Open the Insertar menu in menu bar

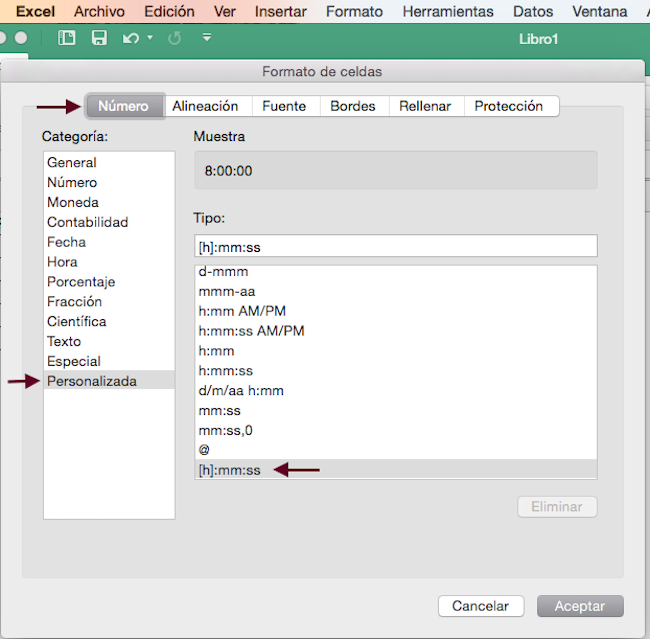click(x=280, y=12)
